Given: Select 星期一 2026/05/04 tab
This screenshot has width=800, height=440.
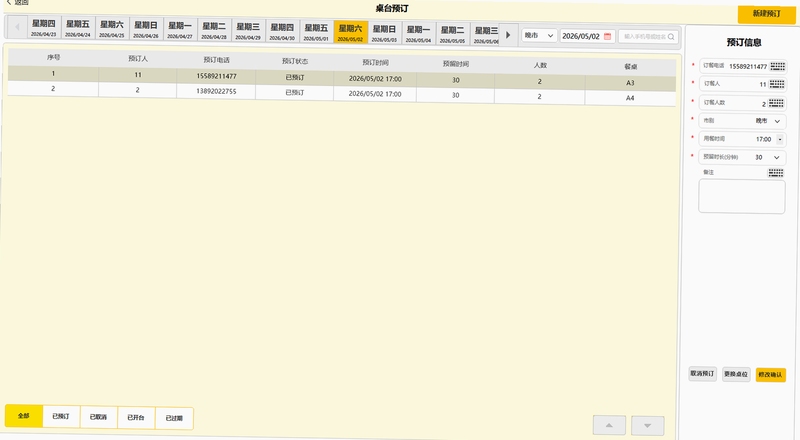Looking at the screenshot, I should coord(418,33).
